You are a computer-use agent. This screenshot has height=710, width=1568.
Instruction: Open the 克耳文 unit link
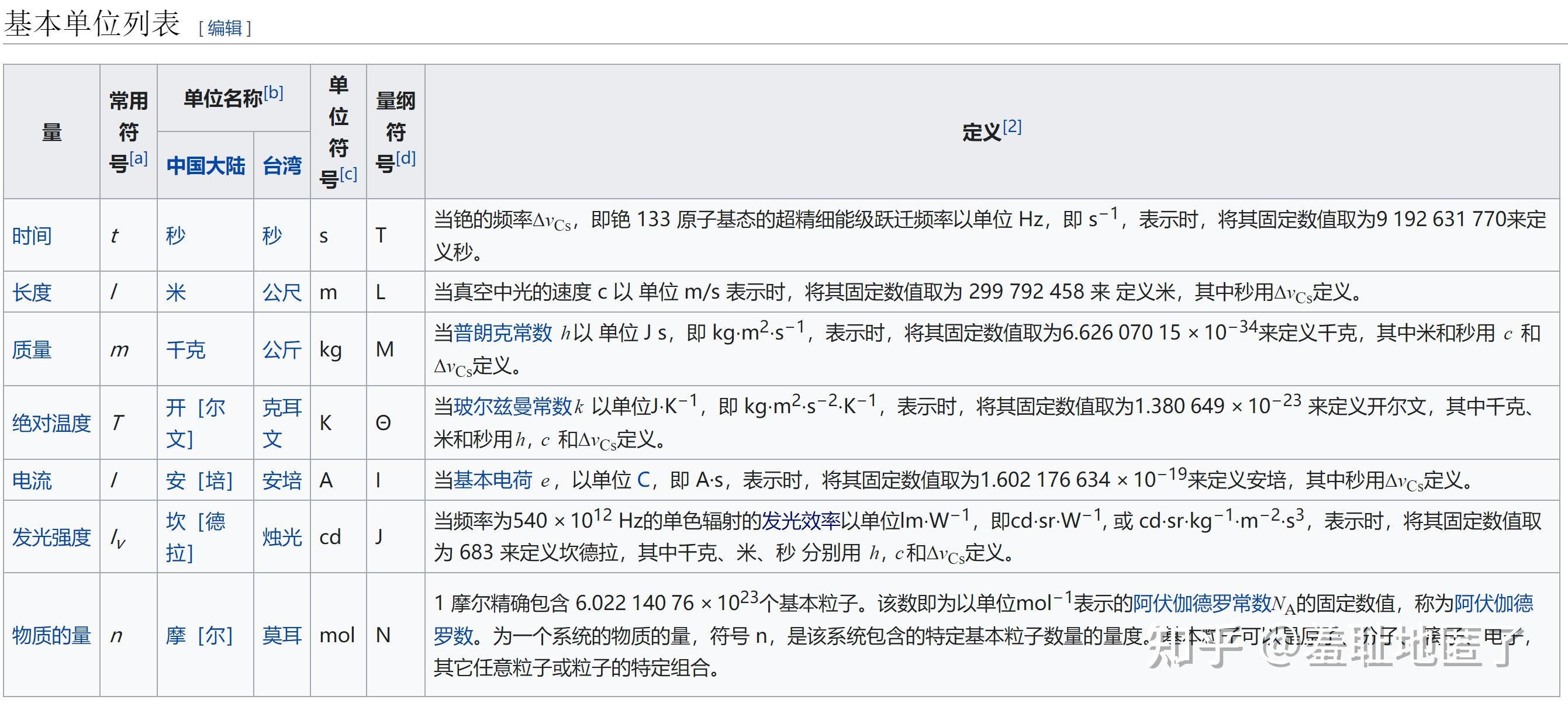coord(282,423)
